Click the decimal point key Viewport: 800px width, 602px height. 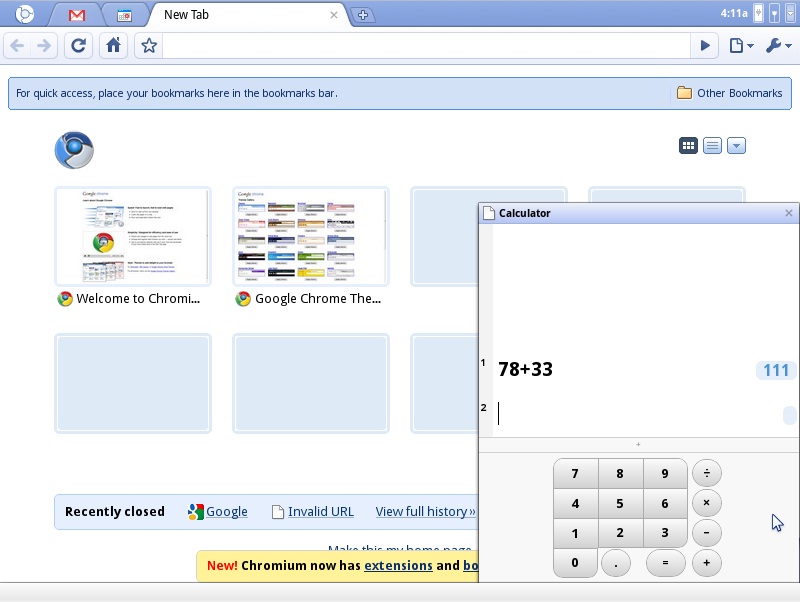tap(616, 563)
